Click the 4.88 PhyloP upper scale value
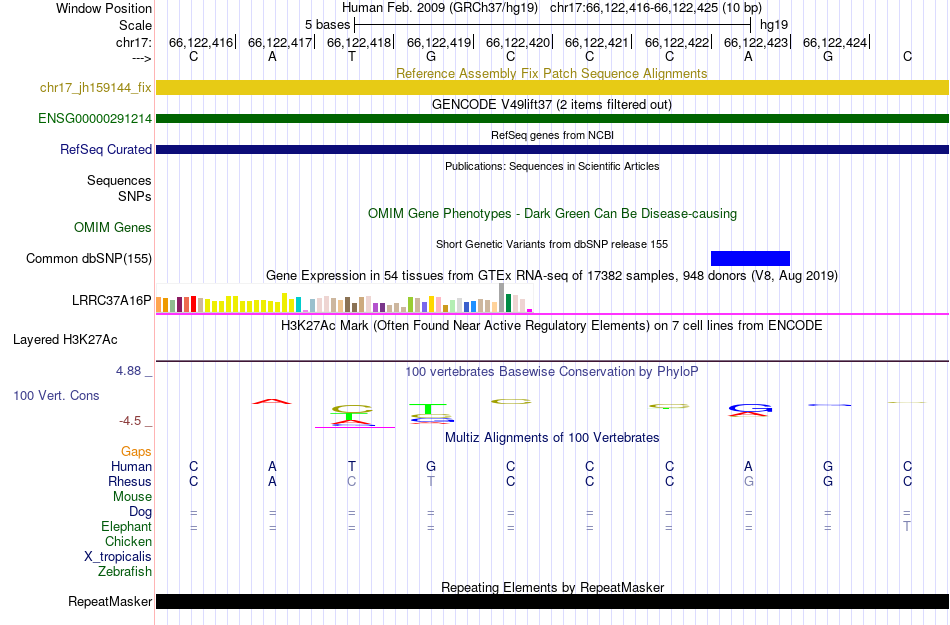 pyautogui.click(x=128, y=371)
